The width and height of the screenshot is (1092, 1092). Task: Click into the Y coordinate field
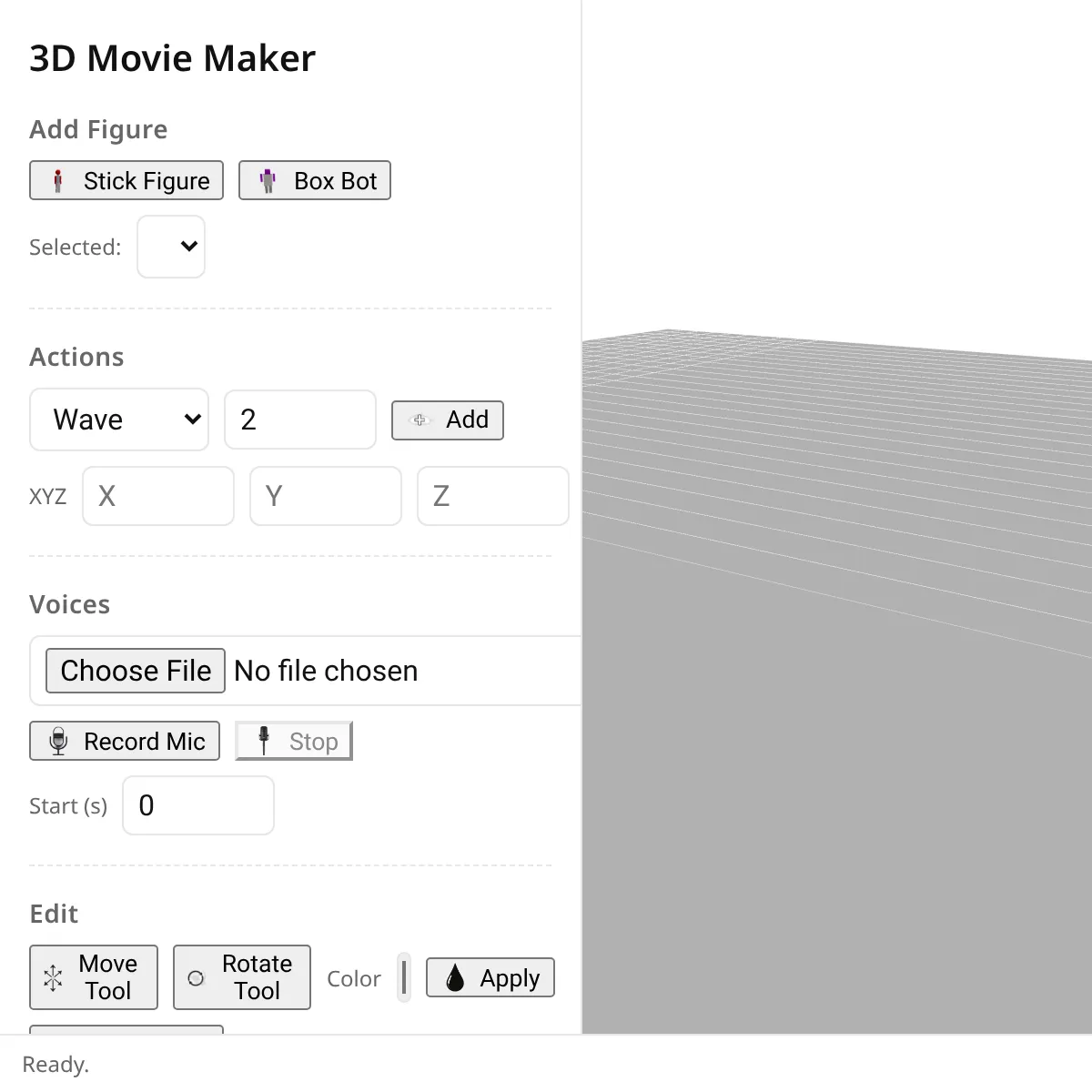click(326, 496)
